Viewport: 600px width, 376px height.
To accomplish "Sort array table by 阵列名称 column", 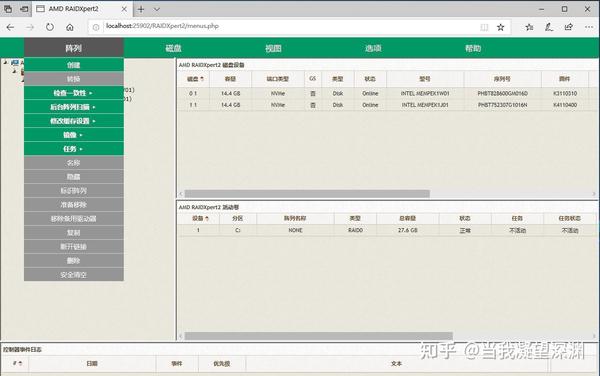I will pos(295,218).
